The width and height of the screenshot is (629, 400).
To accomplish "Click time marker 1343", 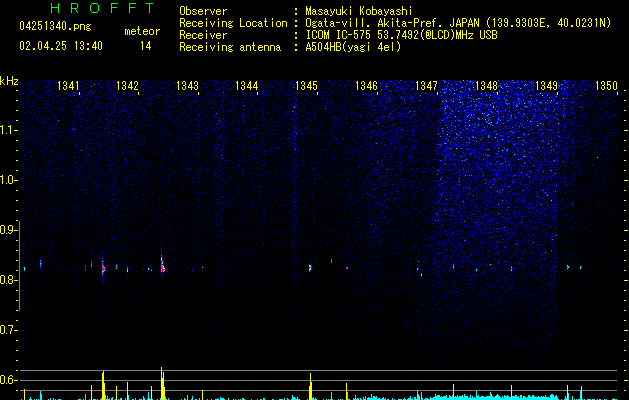I will pyautogui.click(x=187, y=86).
